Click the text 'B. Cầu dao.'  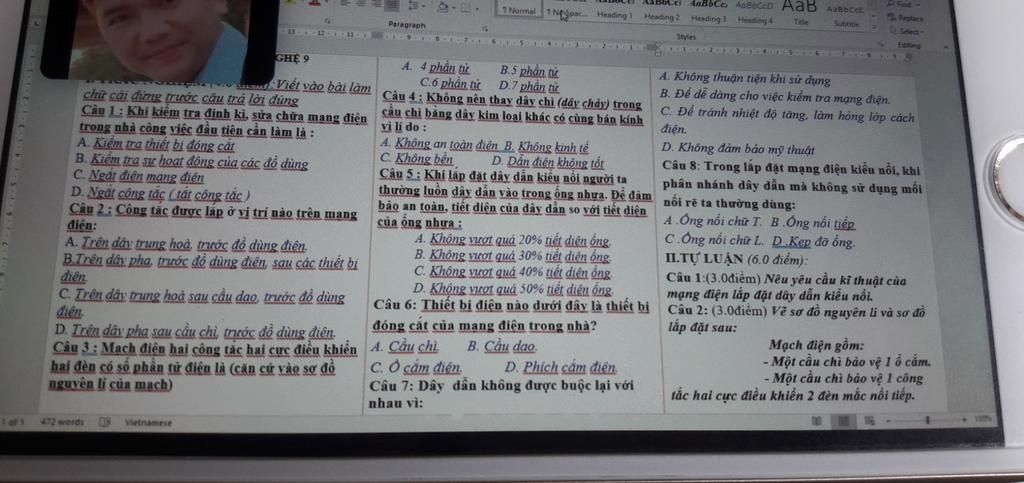click(503, 347)
